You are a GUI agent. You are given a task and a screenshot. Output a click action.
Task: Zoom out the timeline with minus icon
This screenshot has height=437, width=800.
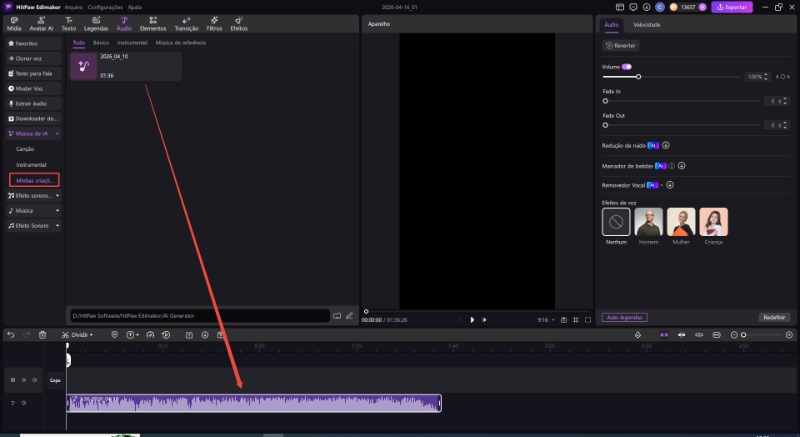(734, 335)
